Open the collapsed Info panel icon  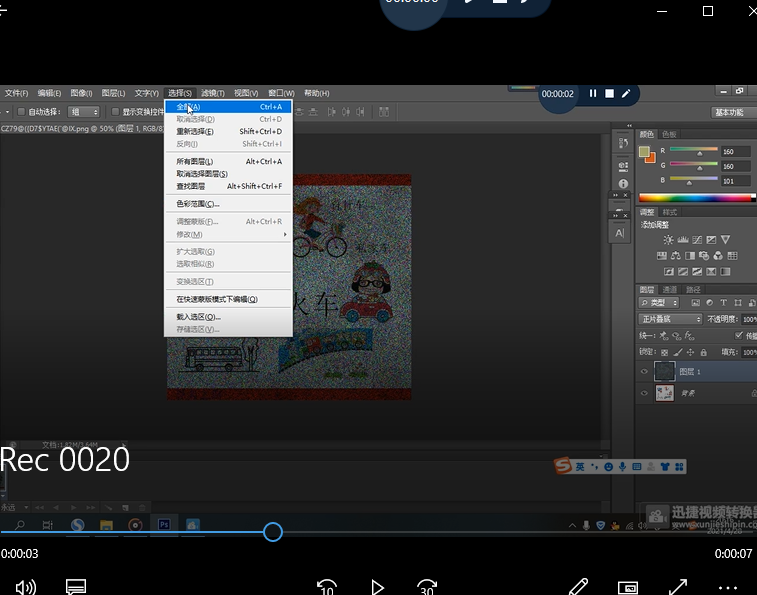tap(623, 184)
